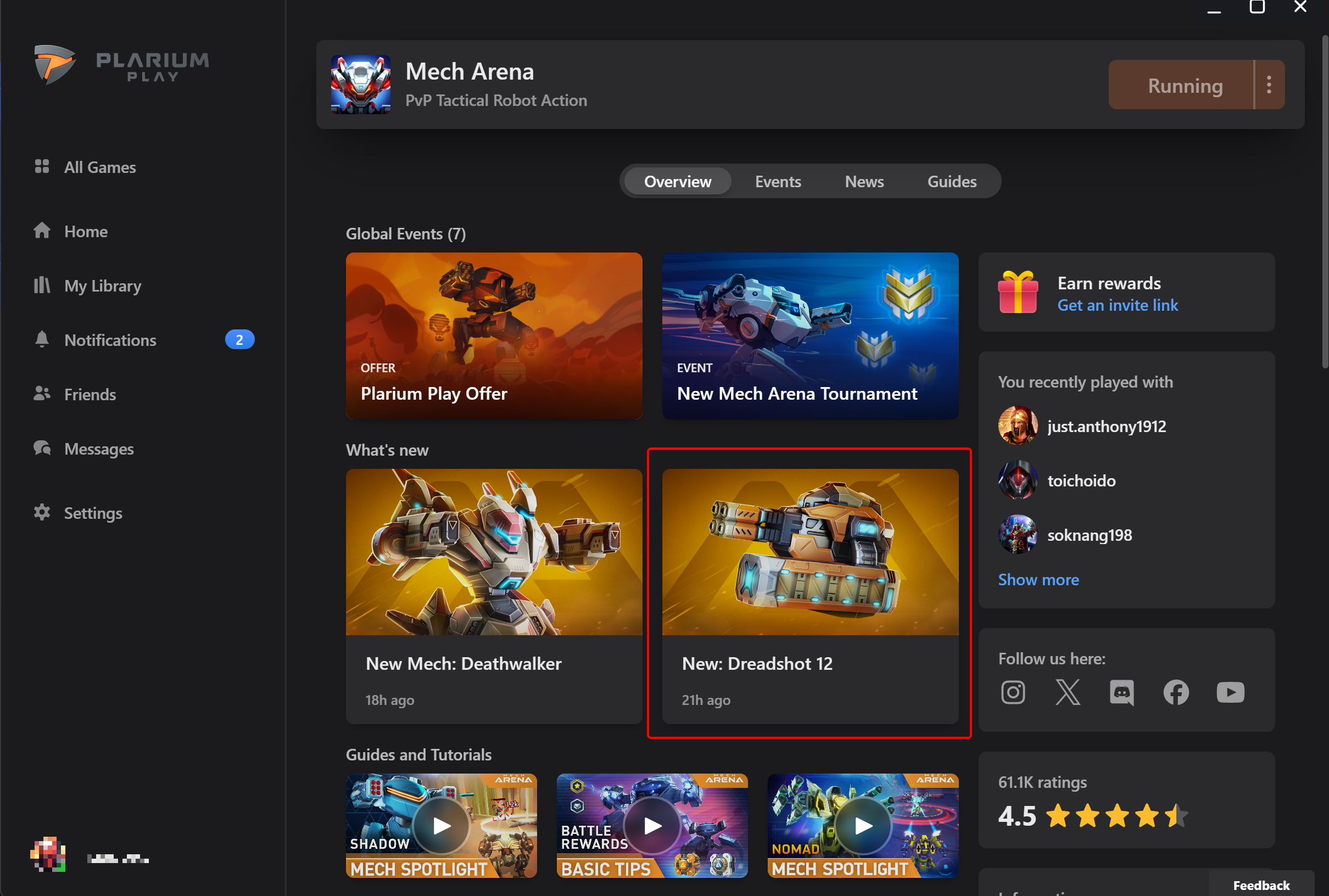The height and width of the screenshot is (896, 1329).
Task: Play the Nomad Mech Spotlight video
Action: click(863, 825)
